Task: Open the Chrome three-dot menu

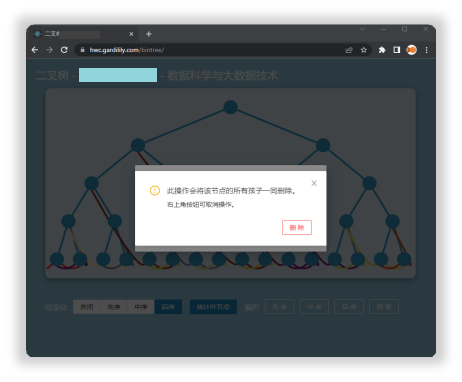Action: click(426, 50)
